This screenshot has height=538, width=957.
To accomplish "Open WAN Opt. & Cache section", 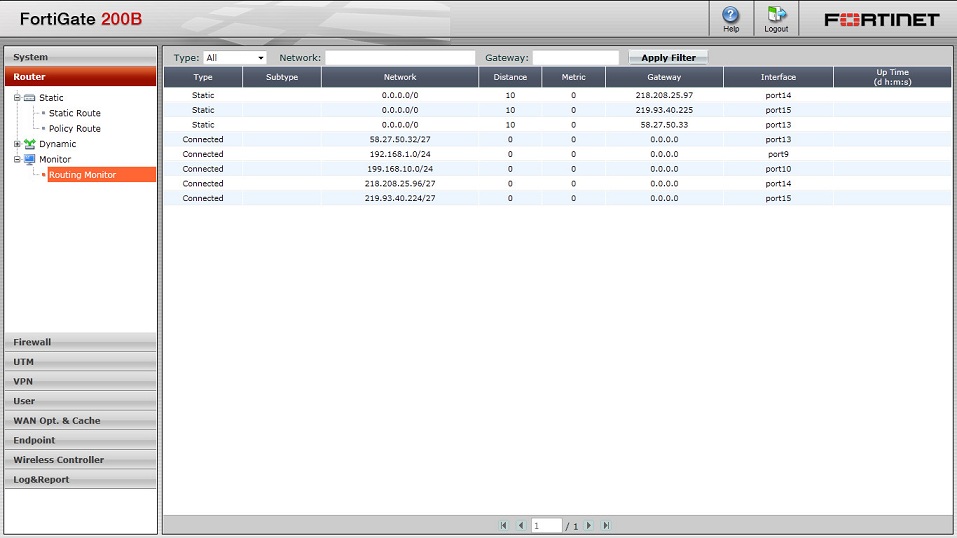I will (x=81, y=420).
